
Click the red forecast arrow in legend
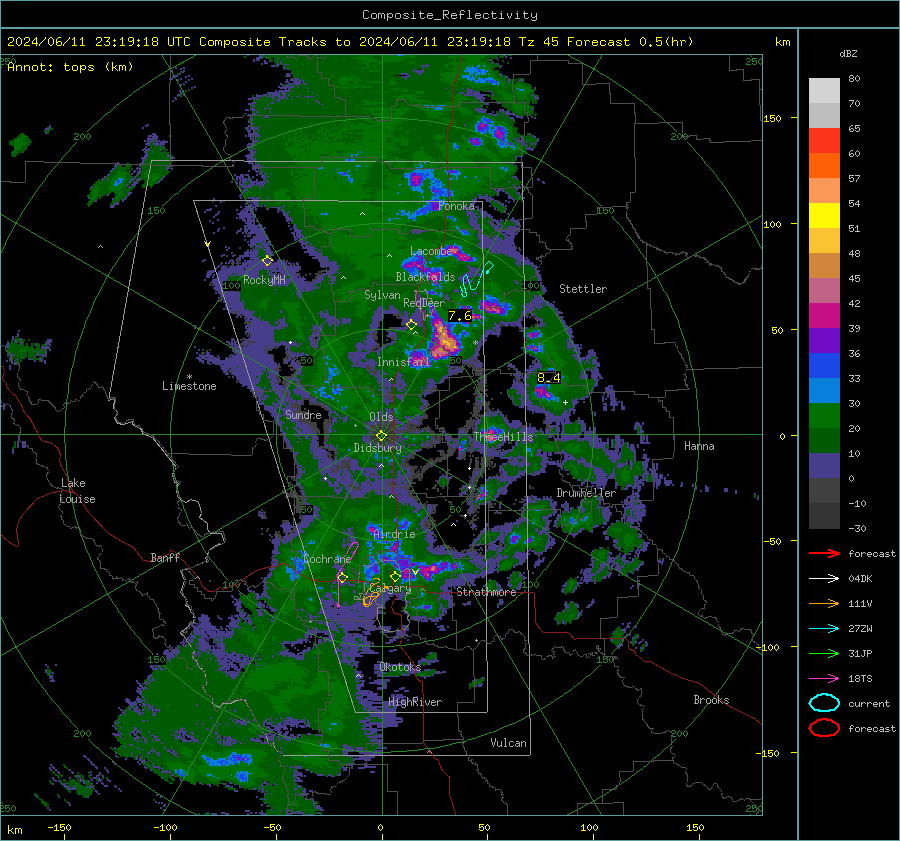(824, 553)
